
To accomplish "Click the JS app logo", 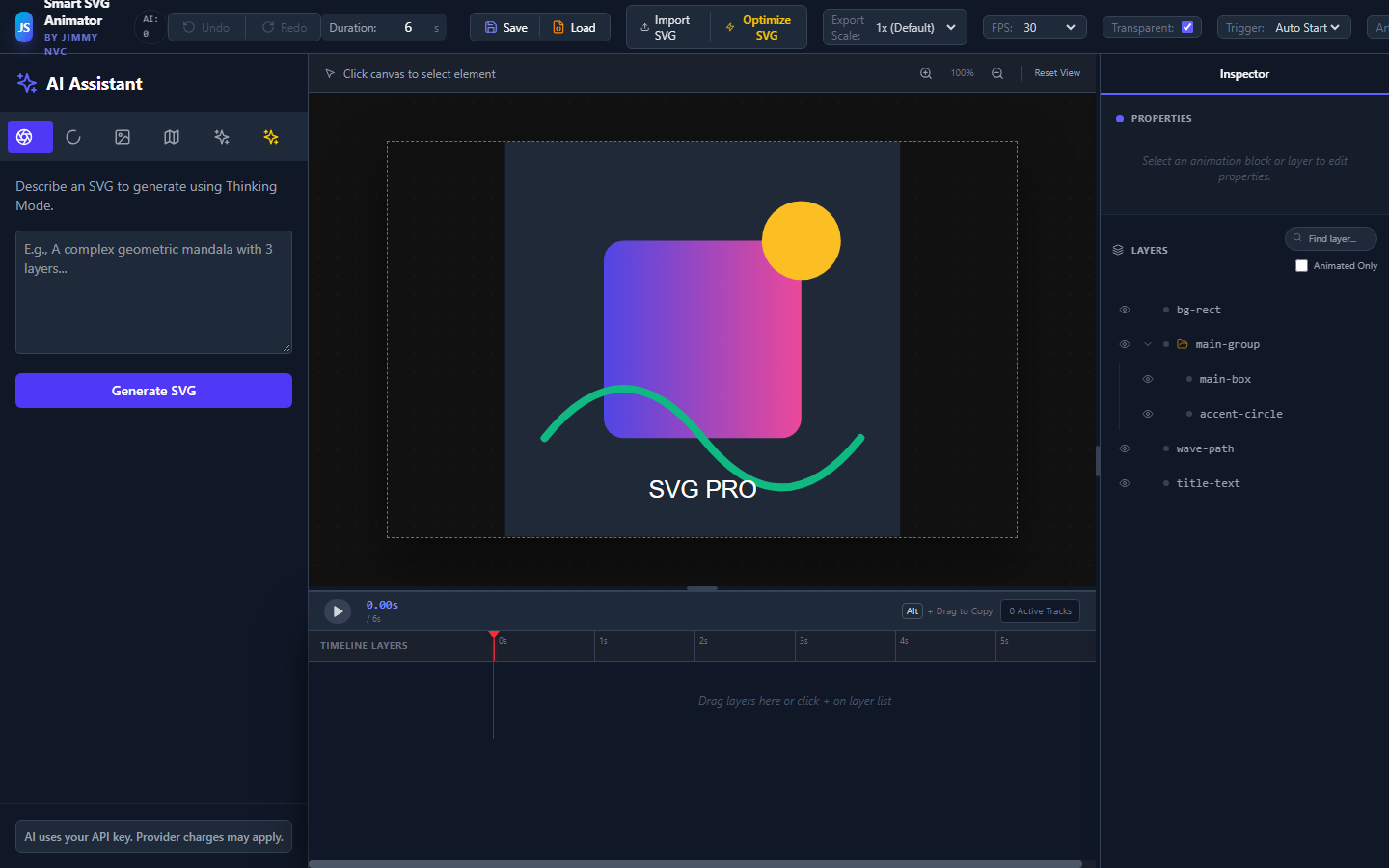I will tap(24, 27).
